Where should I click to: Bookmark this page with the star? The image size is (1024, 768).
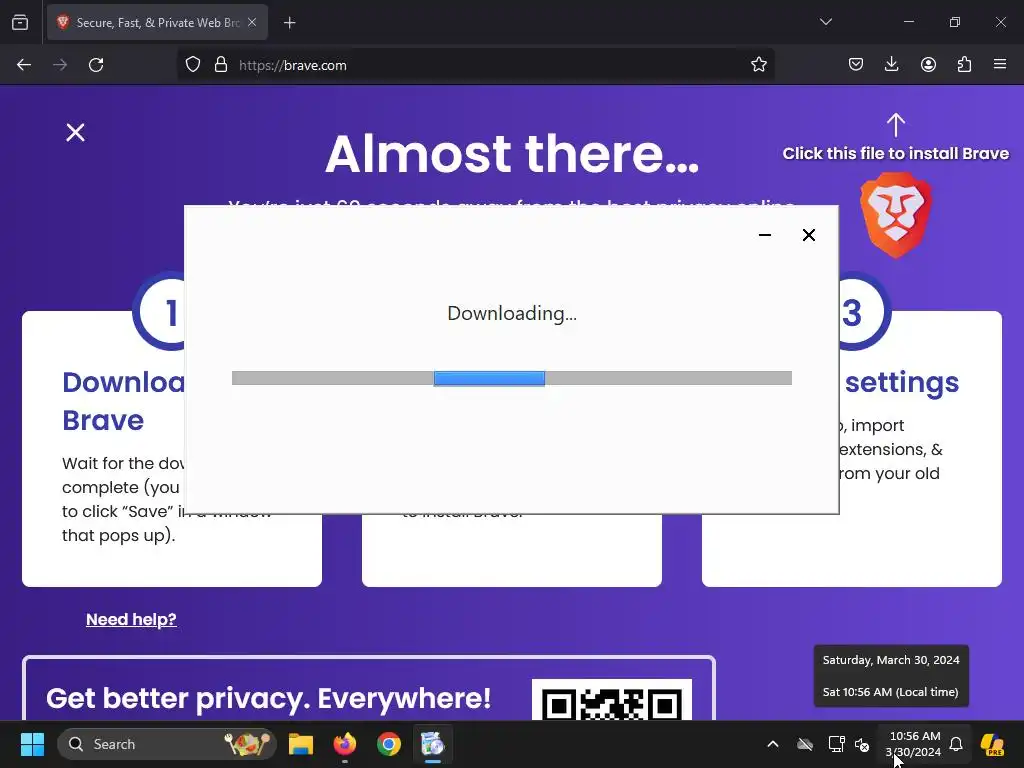759,65
